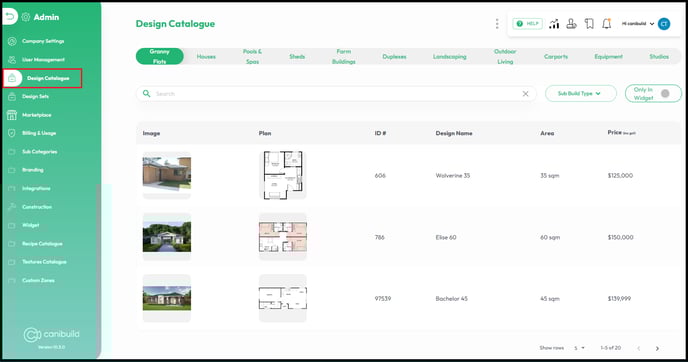Click the search magnifier icon
The height and width of the screenshot is (362, 688).
(x=147, y=93)
